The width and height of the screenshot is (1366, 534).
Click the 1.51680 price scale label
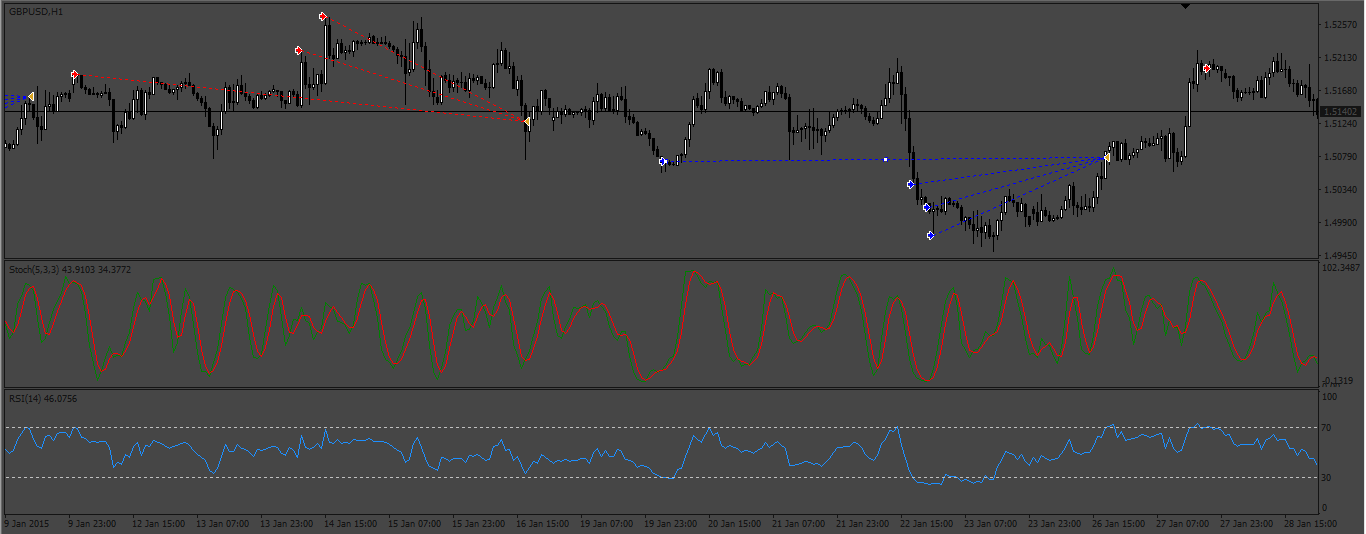[1339, 90]
